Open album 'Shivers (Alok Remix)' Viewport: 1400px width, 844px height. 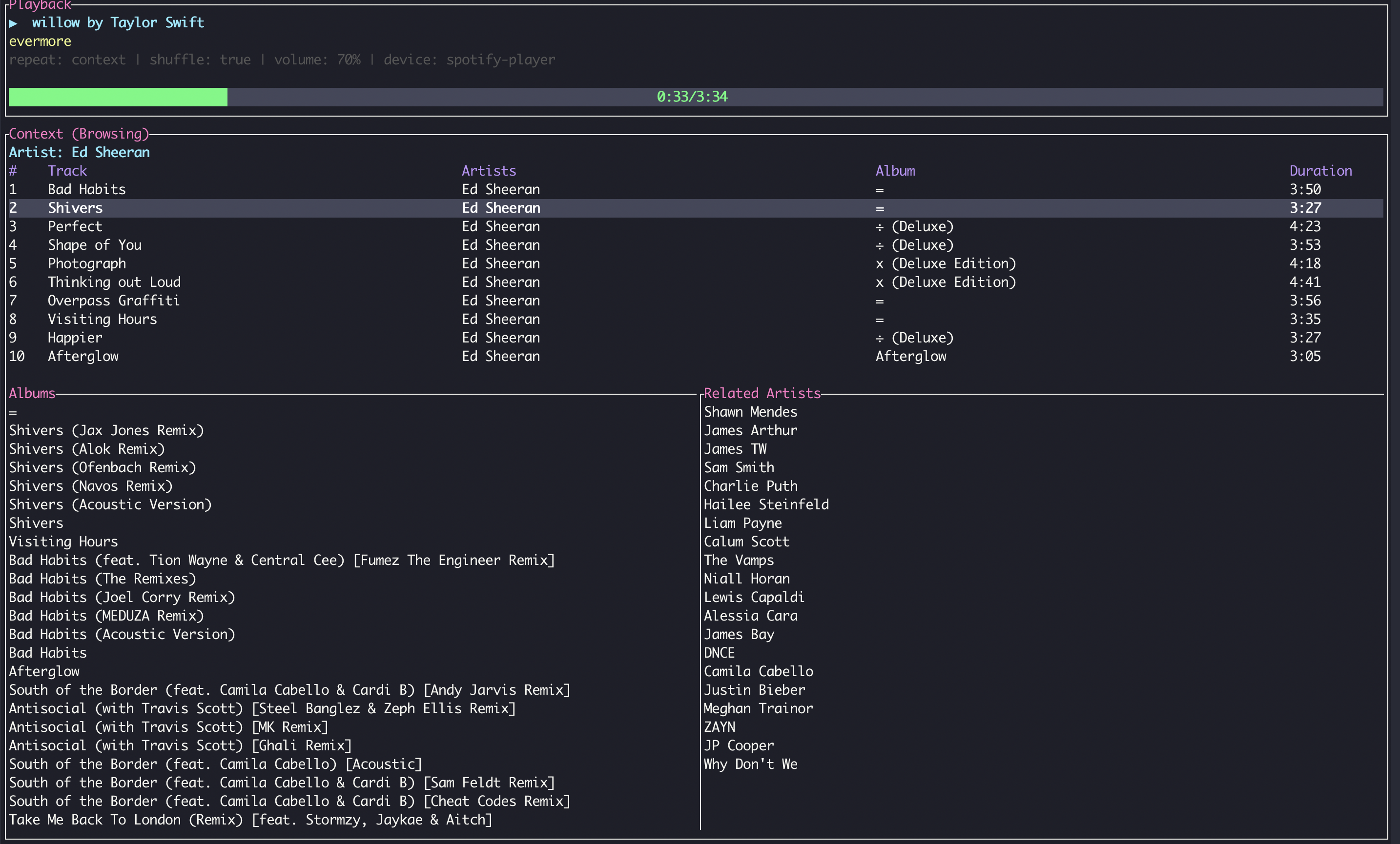tap(87, 449)
